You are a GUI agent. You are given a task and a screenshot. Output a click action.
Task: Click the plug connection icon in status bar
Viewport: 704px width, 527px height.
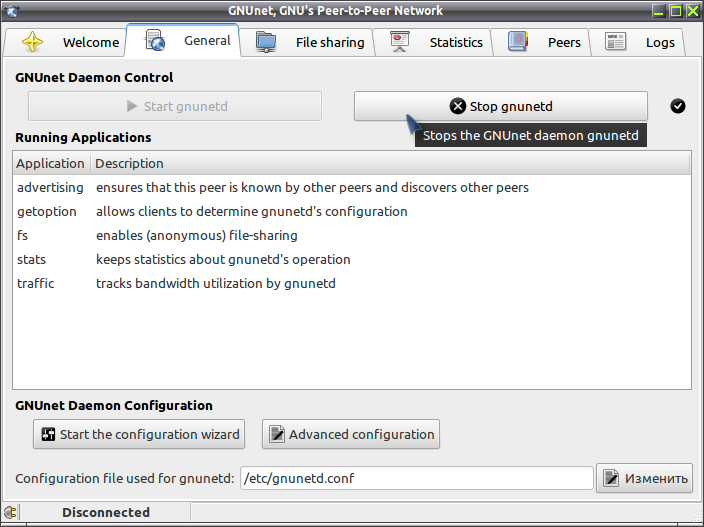[x=10, y=512]
